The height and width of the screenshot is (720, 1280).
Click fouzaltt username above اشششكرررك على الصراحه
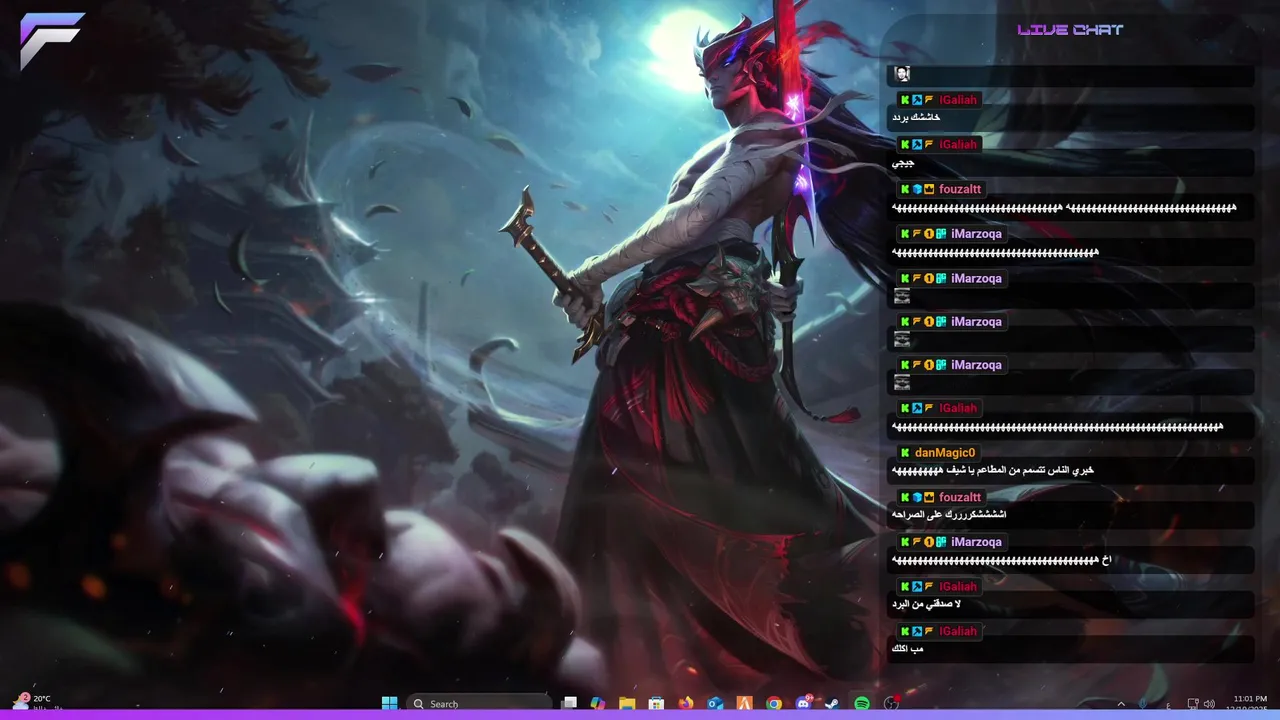click(x=960, y=497)
